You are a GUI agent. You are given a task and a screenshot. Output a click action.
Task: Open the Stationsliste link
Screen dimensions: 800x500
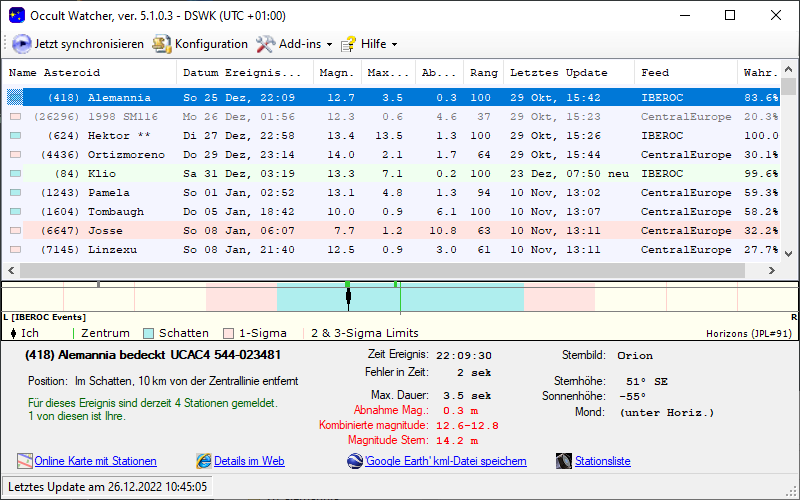pyautogui.click(x=602, y=461)
